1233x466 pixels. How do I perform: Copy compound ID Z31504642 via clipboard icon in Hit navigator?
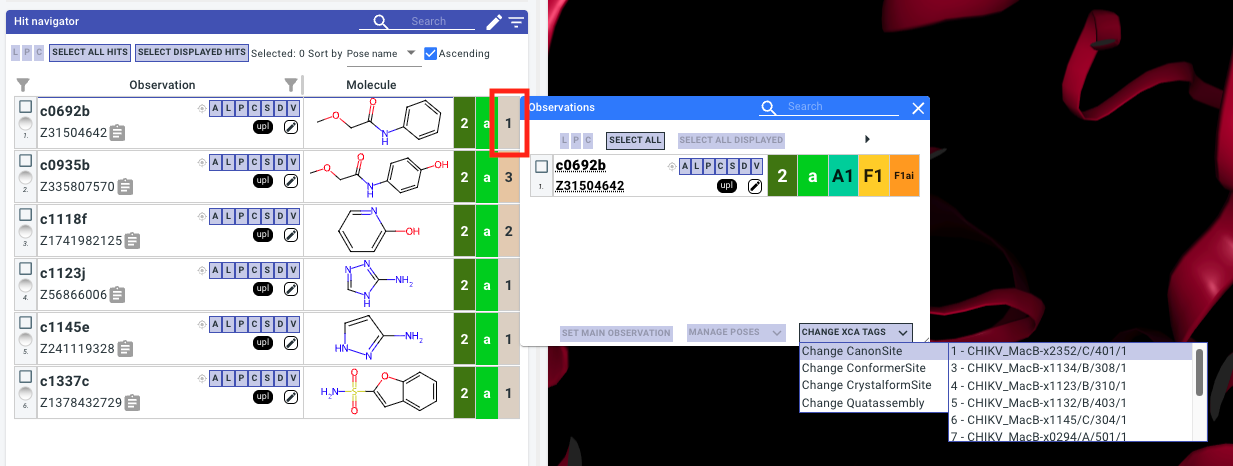coord(117,132)
